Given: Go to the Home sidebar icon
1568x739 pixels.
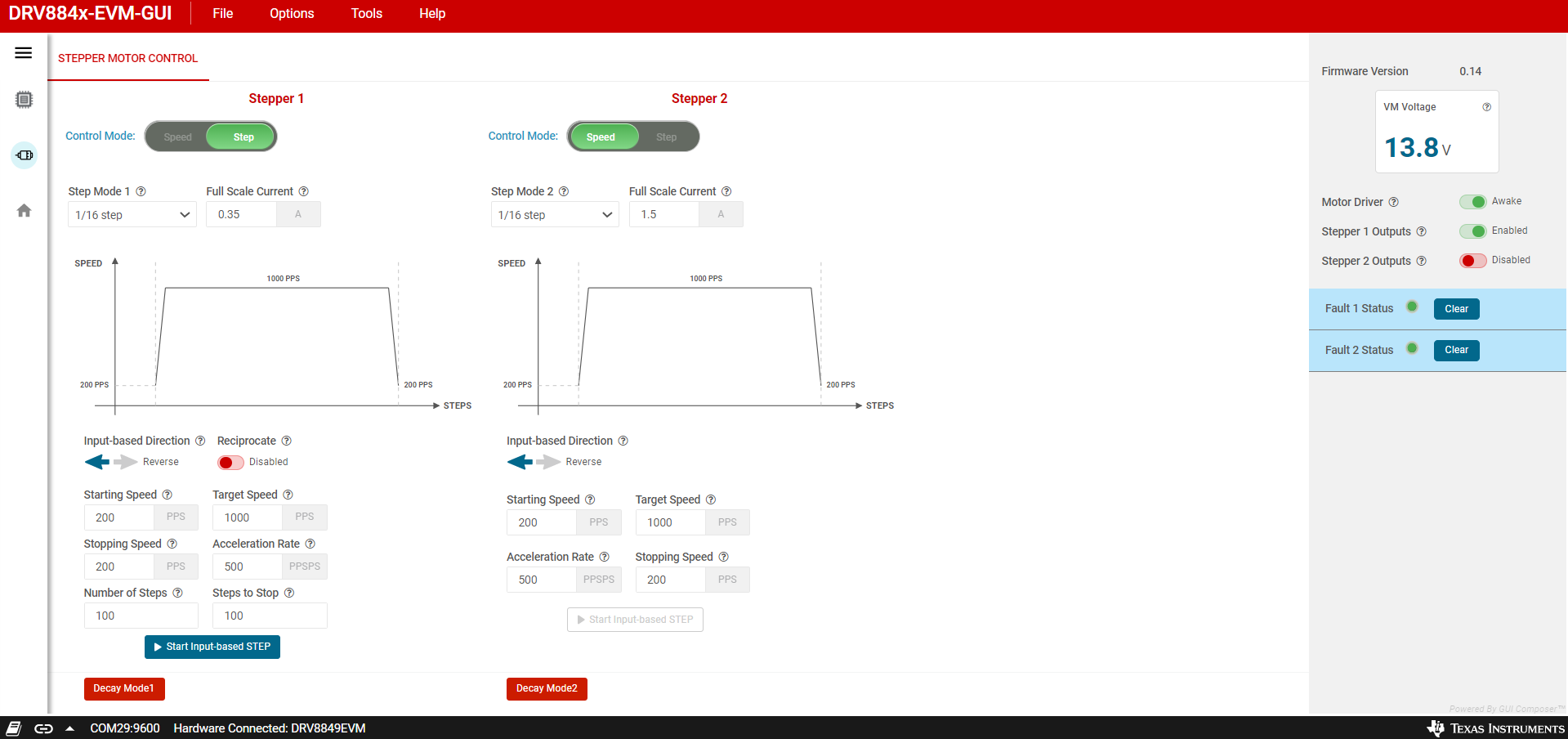Looking at the screenshot, I should pos(24,211).
